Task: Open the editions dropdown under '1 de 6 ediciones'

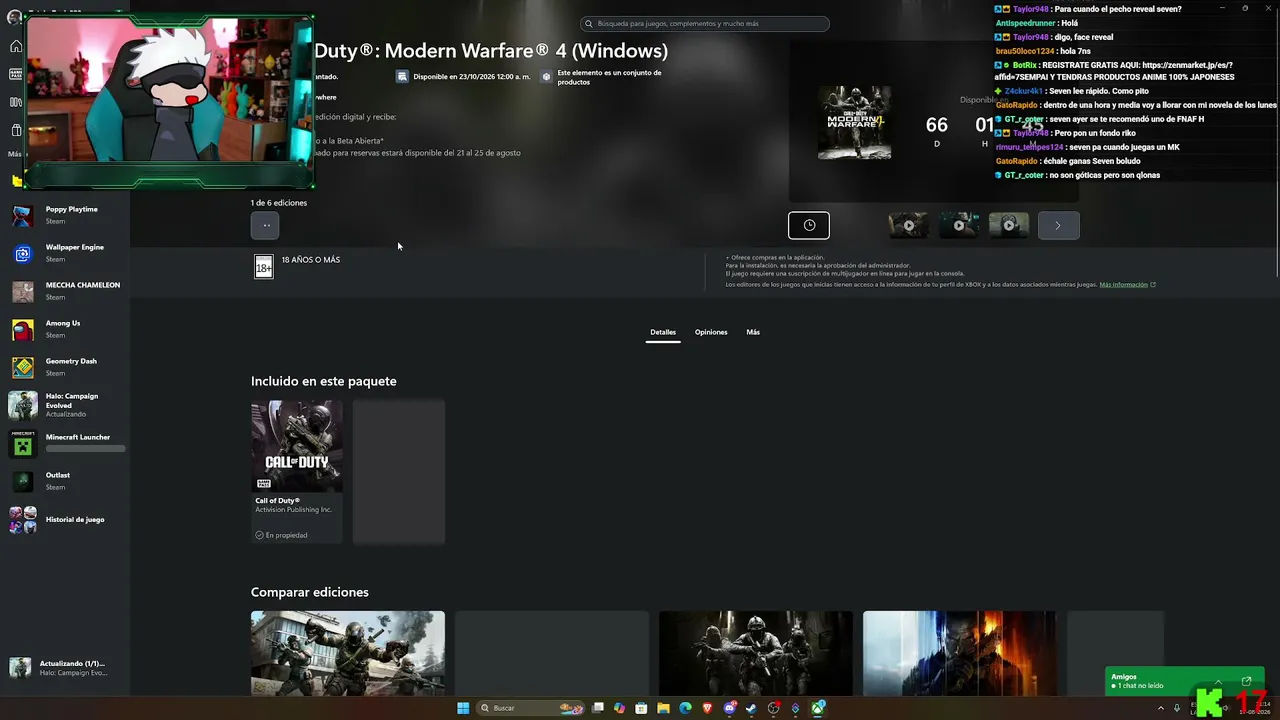Action: pos(265,225)
